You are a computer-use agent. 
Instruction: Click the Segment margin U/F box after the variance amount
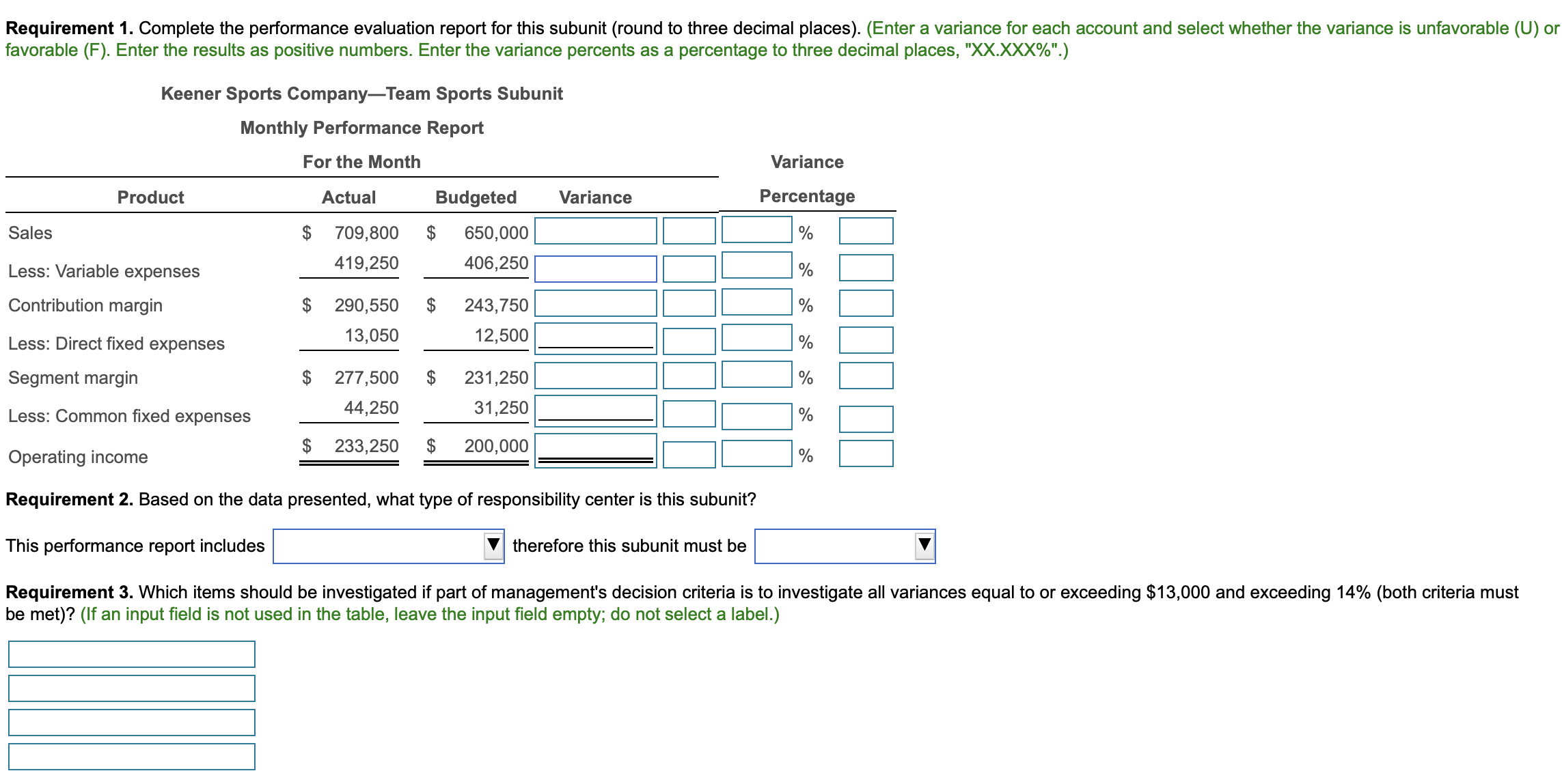coord(689,376)
